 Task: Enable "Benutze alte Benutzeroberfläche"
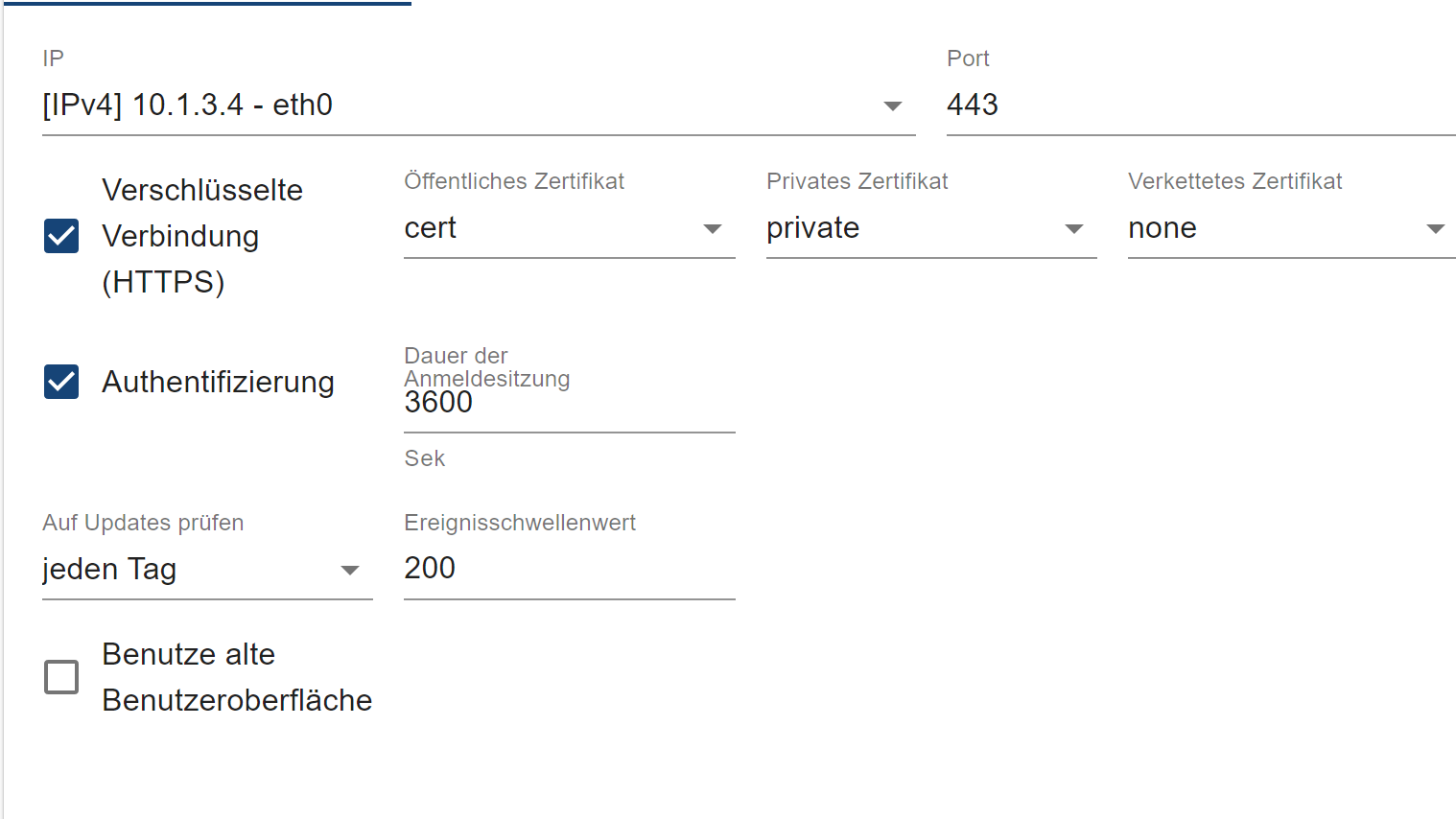click(x=60, y=677)
